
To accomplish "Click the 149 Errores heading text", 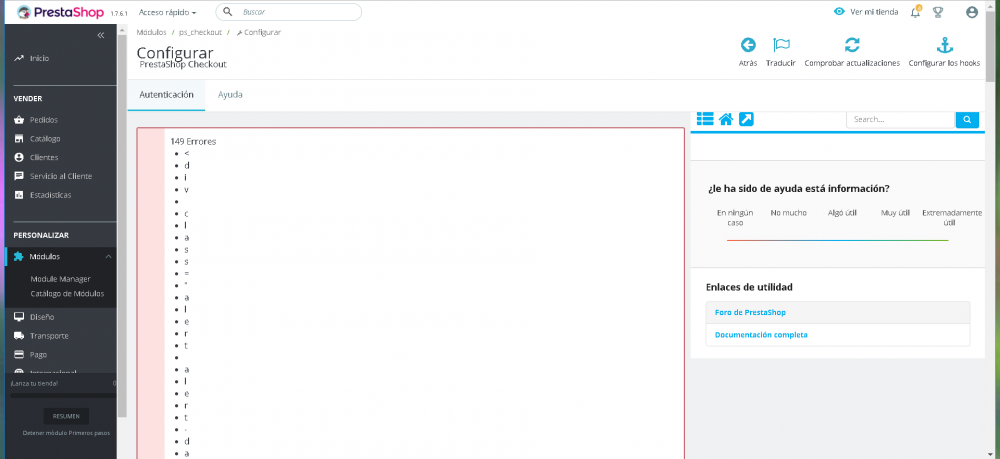I will pos(193,142).
